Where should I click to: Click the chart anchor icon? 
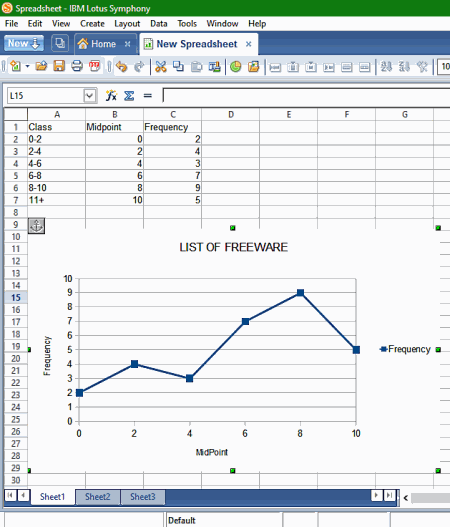[x=36, y=226]
